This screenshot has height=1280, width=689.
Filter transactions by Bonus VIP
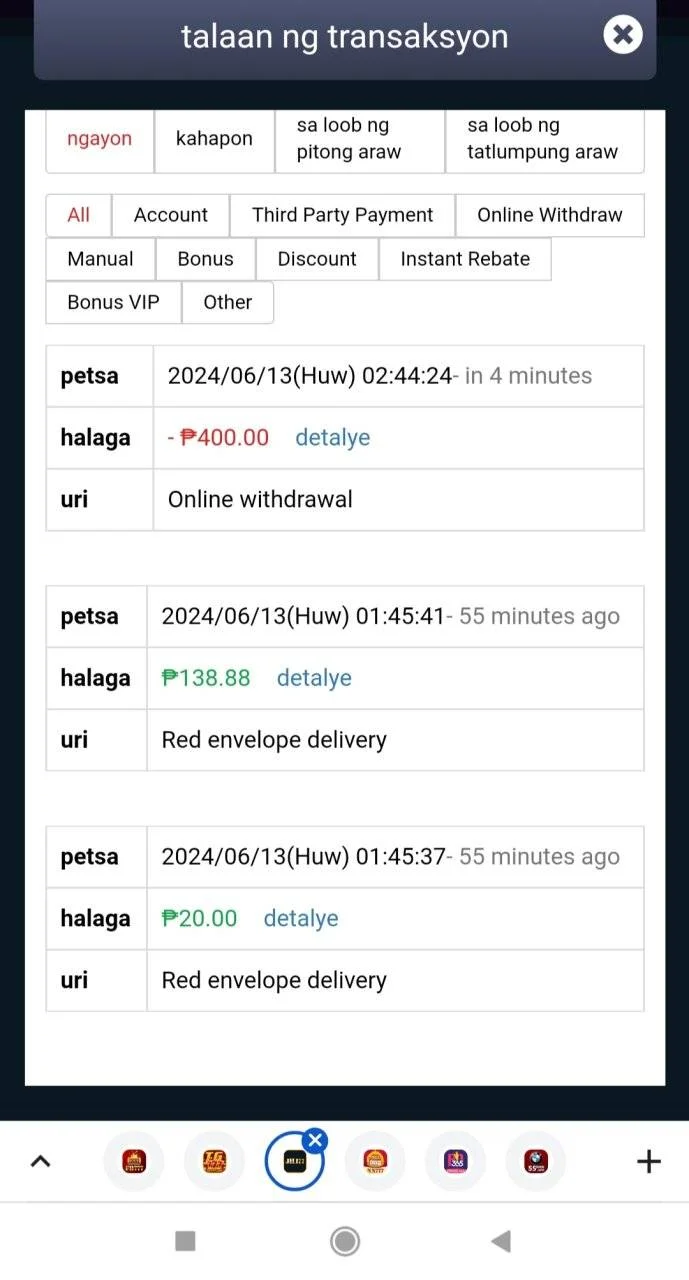point(113,302)
